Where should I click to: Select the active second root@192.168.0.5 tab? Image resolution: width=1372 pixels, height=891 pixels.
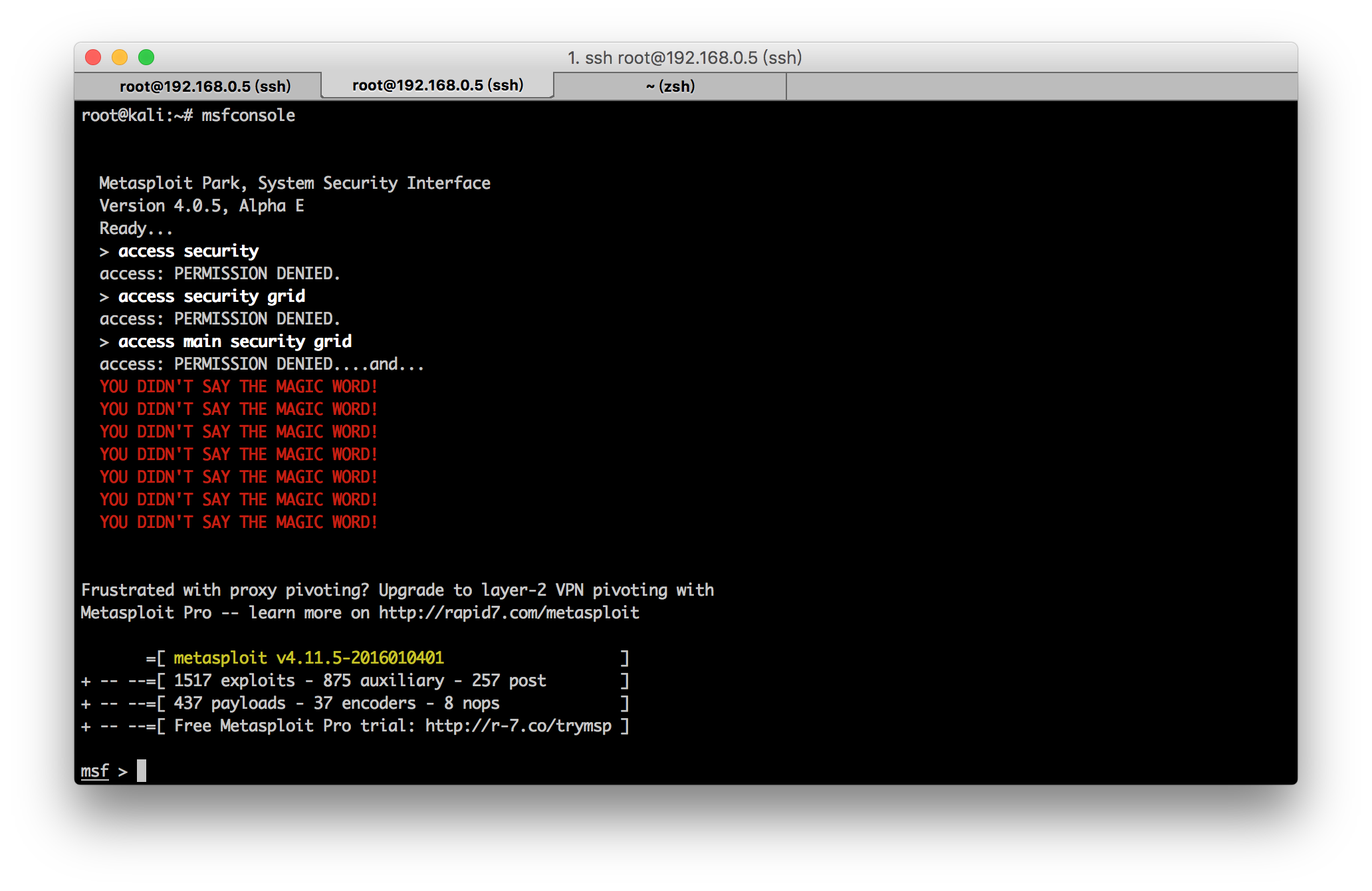pyautogui.click(x=437, y=86)
